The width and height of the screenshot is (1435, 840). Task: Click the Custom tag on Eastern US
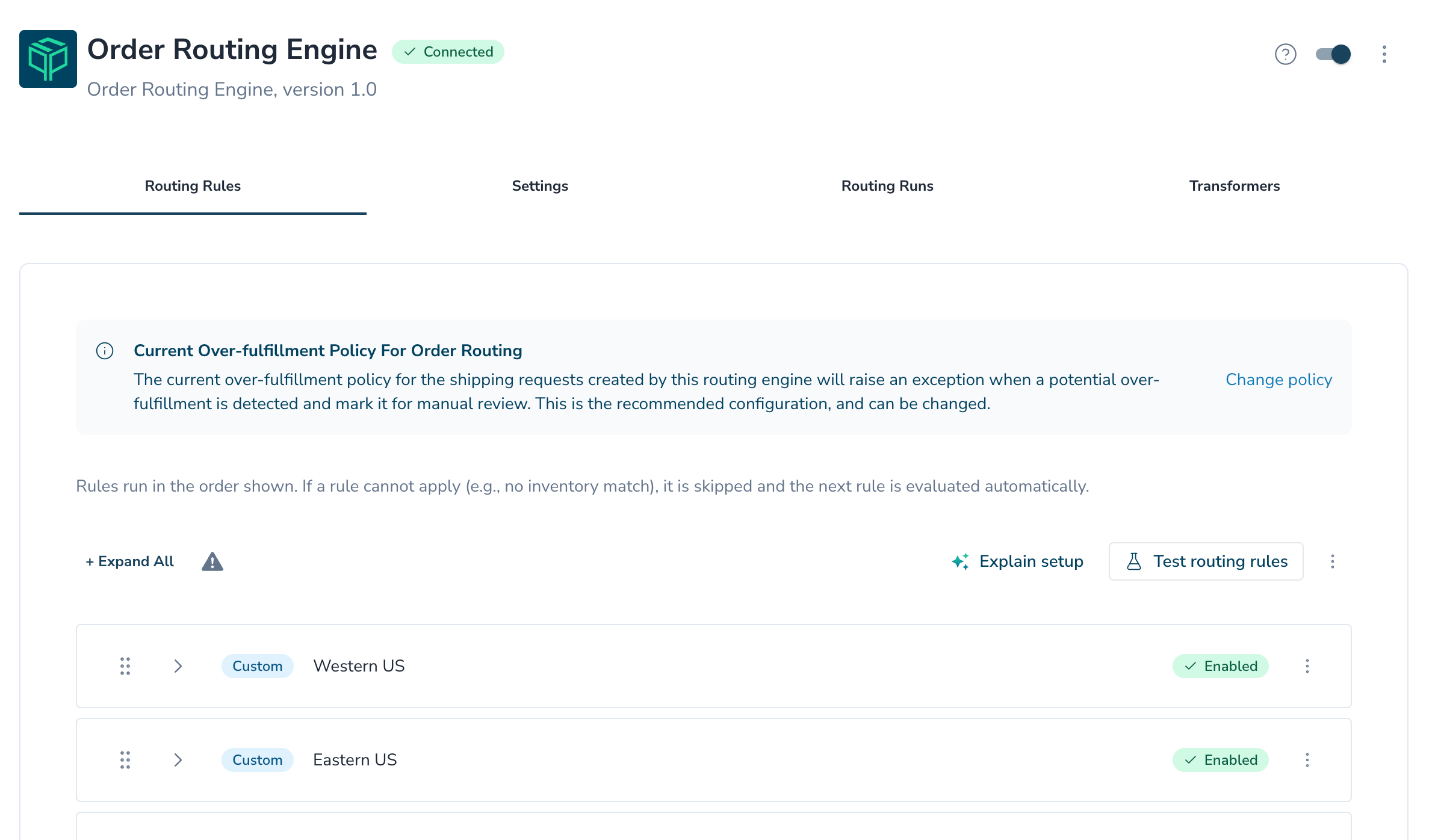(x=258, y=760)
